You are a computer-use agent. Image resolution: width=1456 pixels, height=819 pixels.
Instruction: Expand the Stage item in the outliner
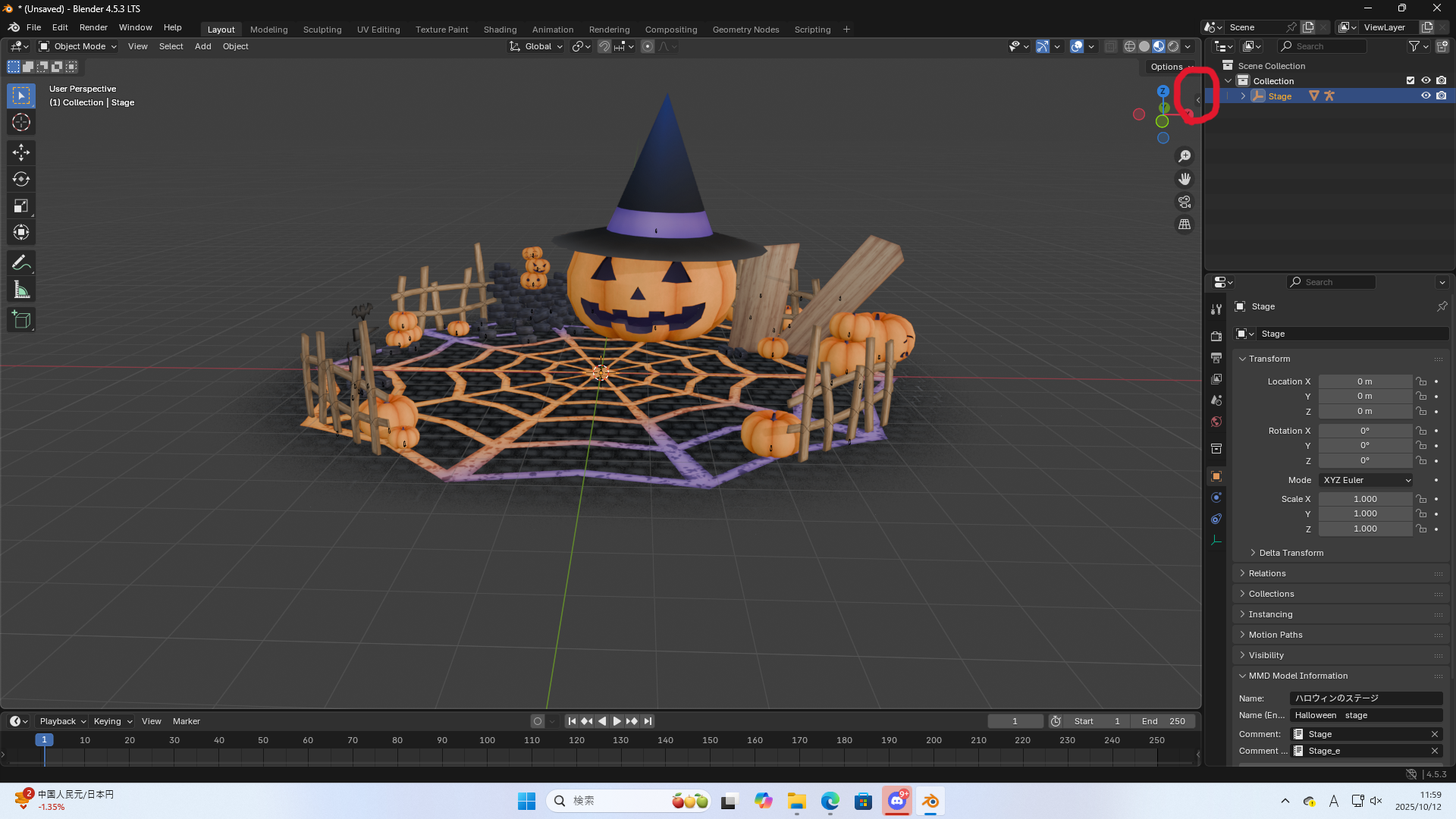point(1243,96)
